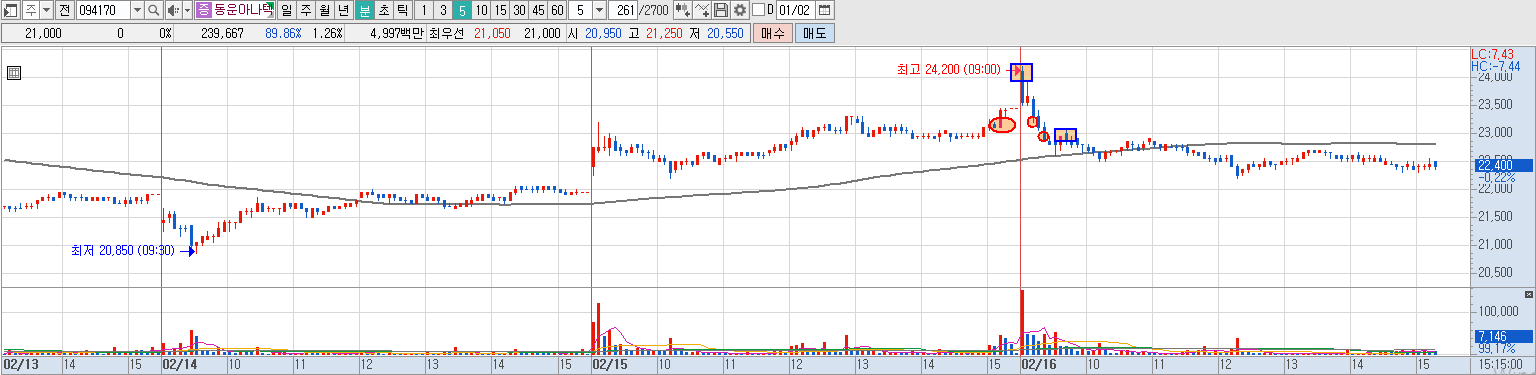Click the opening price 20,950

click(603, 33)
